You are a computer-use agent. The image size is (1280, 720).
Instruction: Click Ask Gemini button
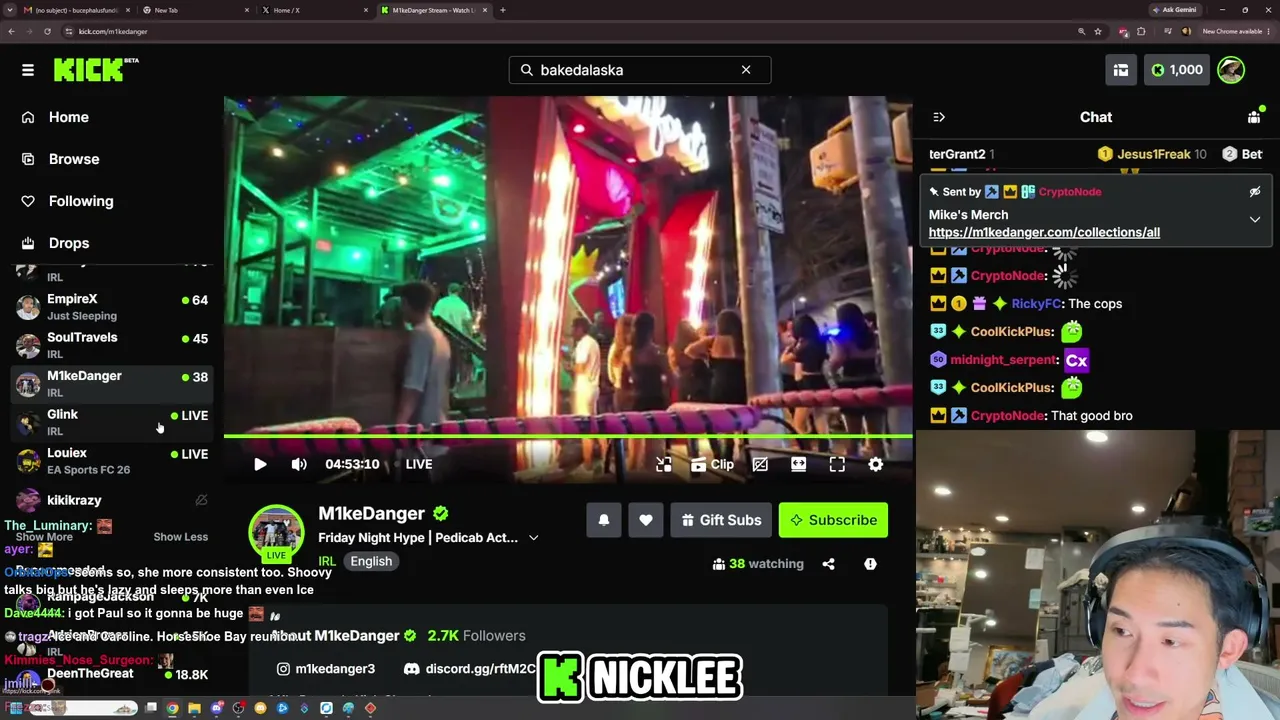(1174, 10)
